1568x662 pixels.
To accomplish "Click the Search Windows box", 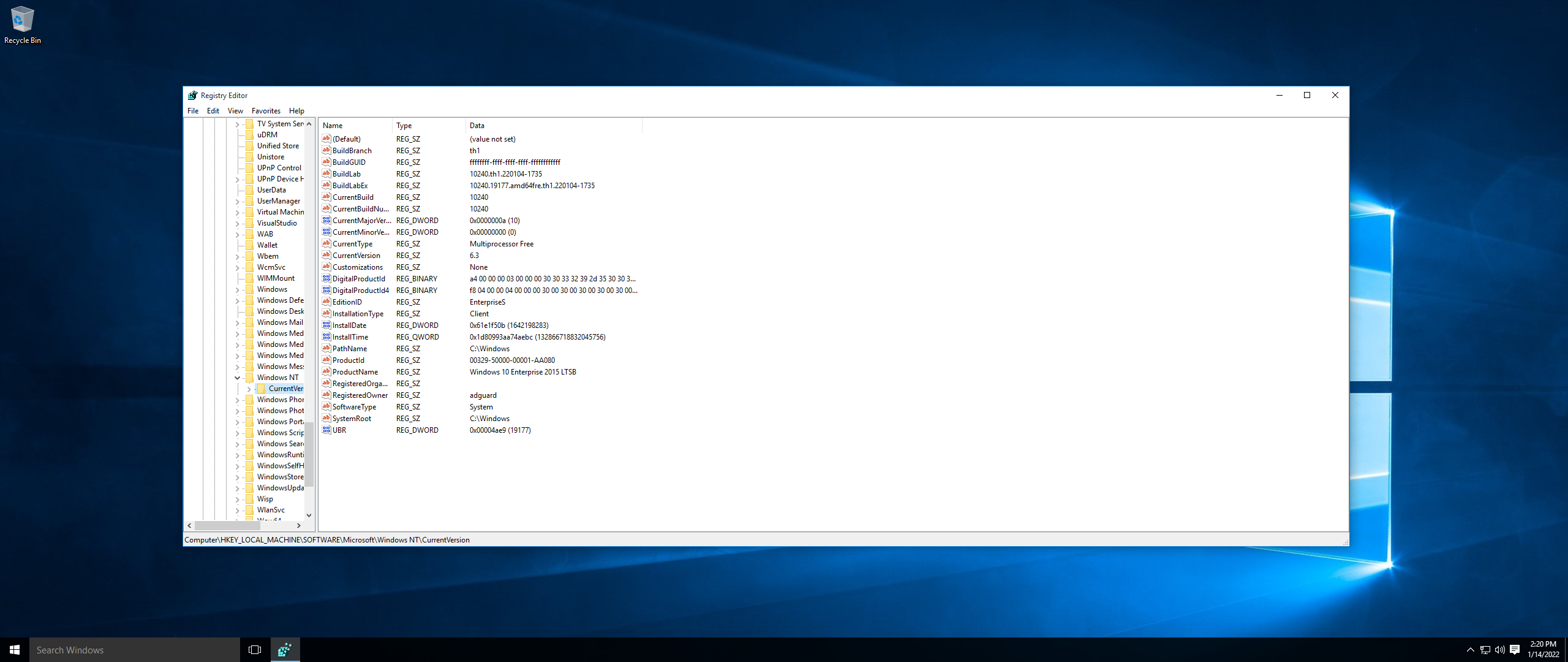I will click(135, 650).
